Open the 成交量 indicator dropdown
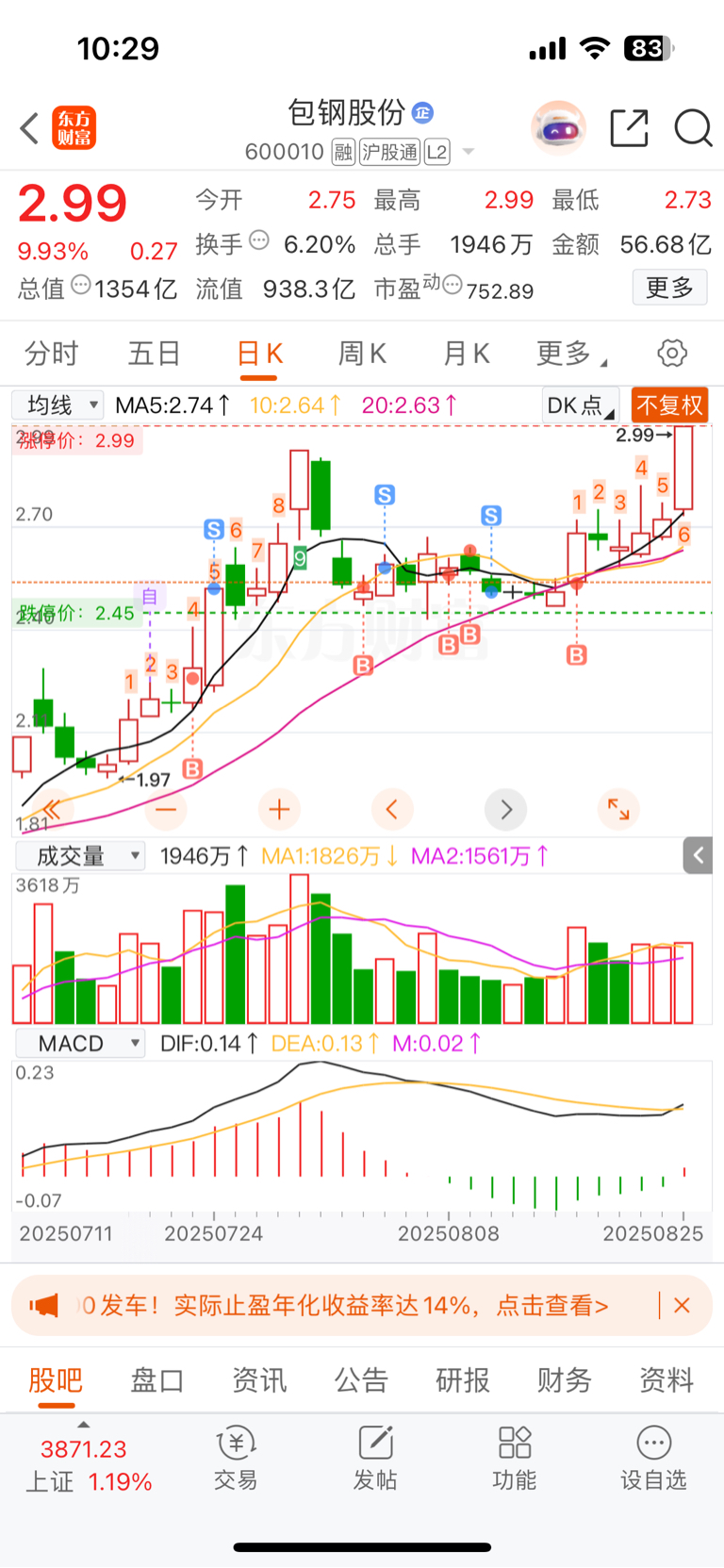Screen dimensions: 724x1568 (x=79, y=856)
